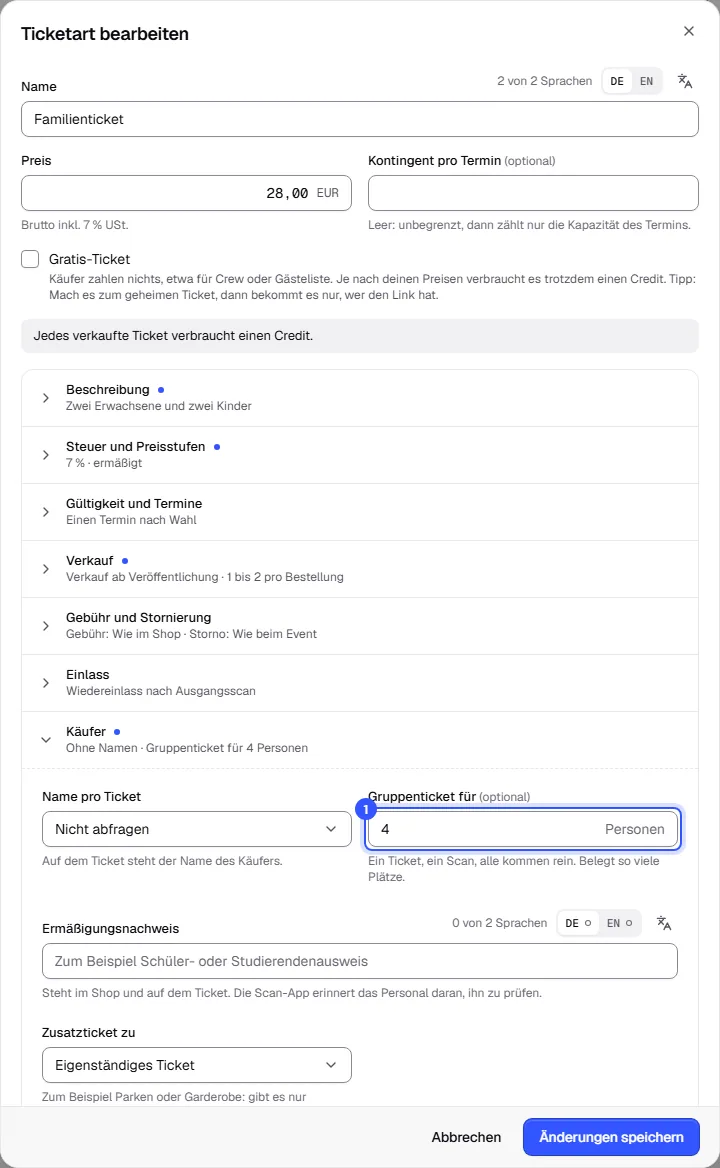Expand Steuer und Preisstufen section
This screenshot has width=720, height=1168.
pyautogui.click(x=360, y=455)
